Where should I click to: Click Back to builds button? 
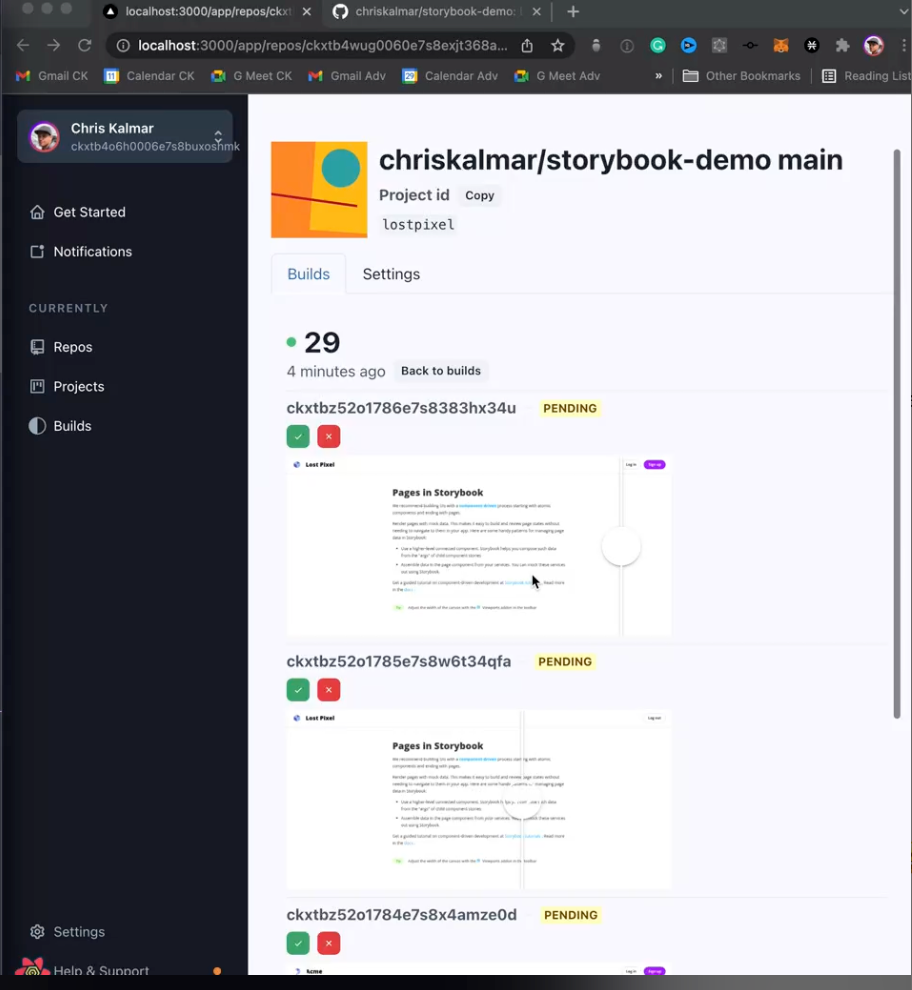441,371
